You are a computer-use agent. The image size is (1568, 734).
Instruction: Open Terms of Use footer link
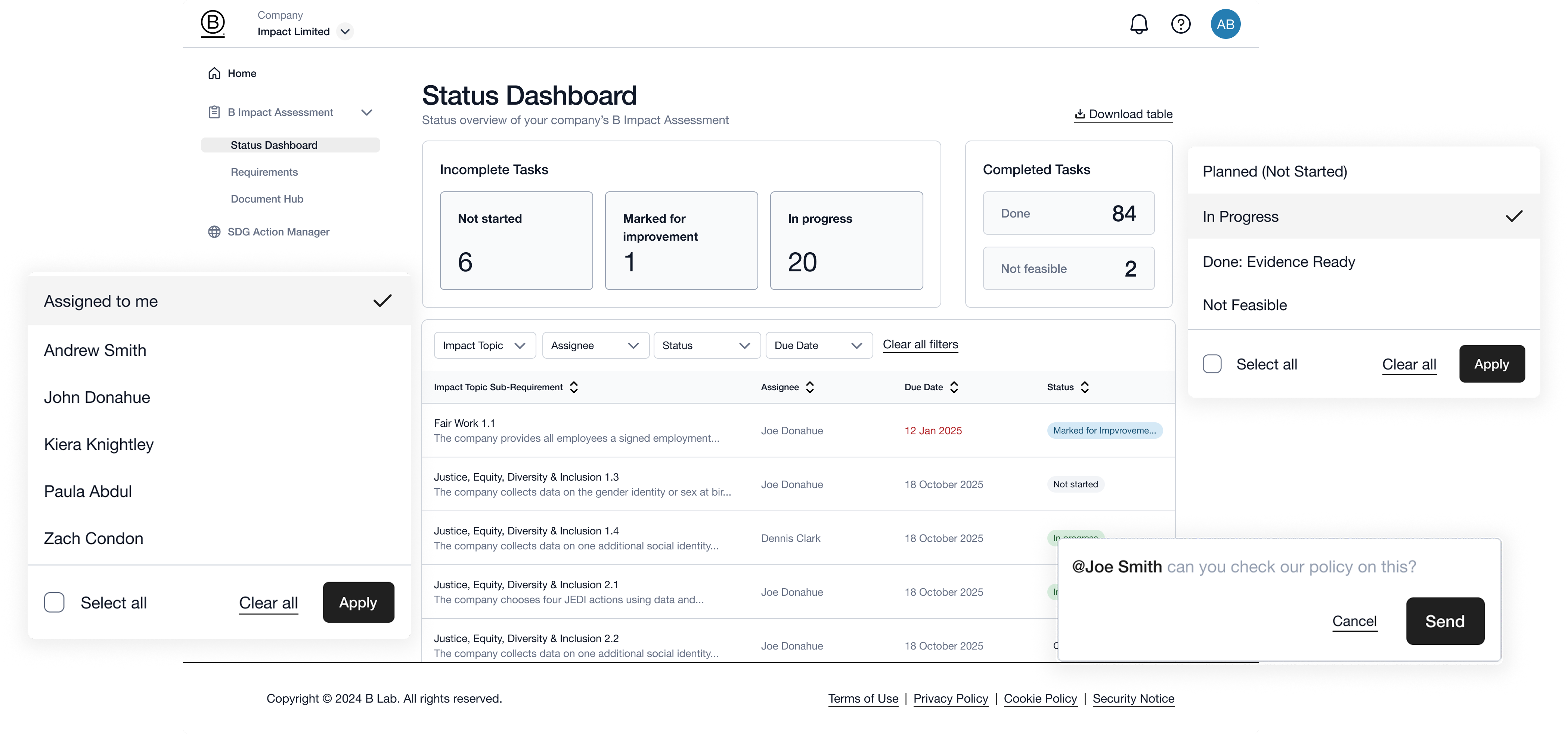862,698
